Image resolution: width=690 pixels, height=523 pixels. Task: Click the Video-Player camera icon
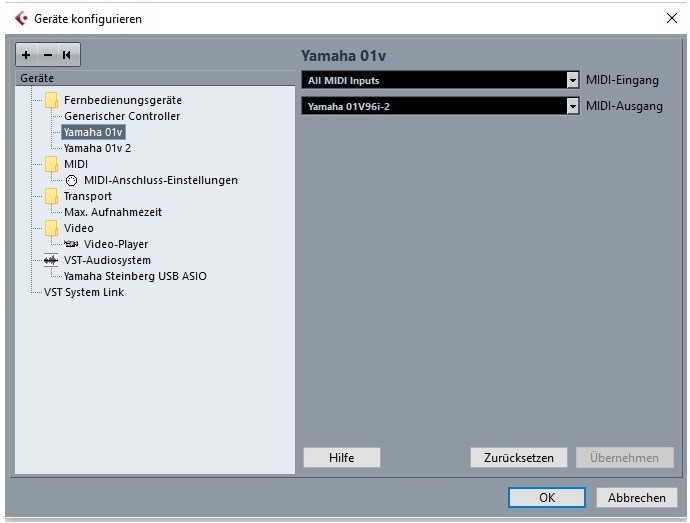[x=71, y=243]
